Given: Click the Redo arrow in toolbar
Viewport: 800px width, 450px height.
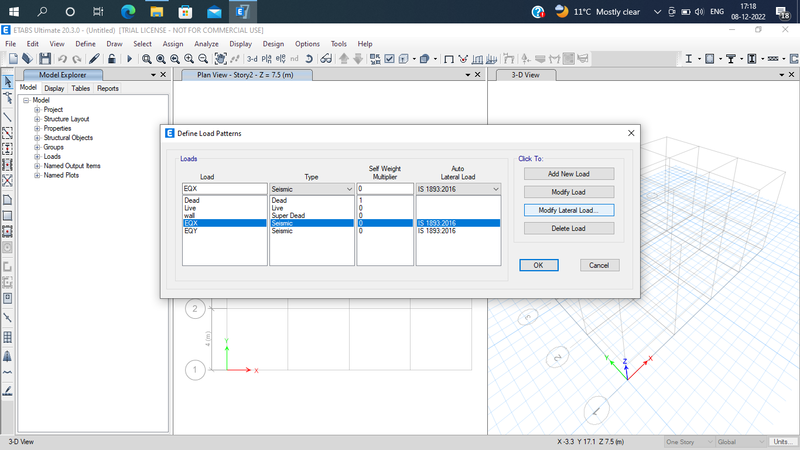Looking at the screenshot, I should 77,59.
